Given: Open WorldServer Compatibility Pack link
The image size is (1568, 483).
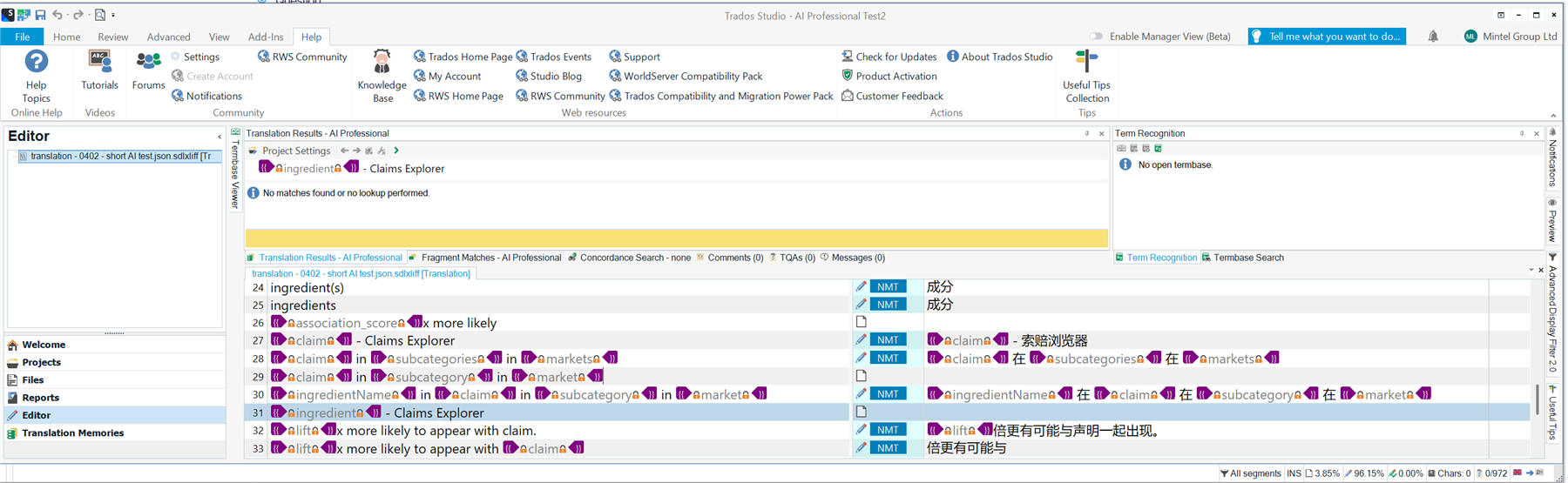Looking at the screenshot, I should (x=686, y=76).
